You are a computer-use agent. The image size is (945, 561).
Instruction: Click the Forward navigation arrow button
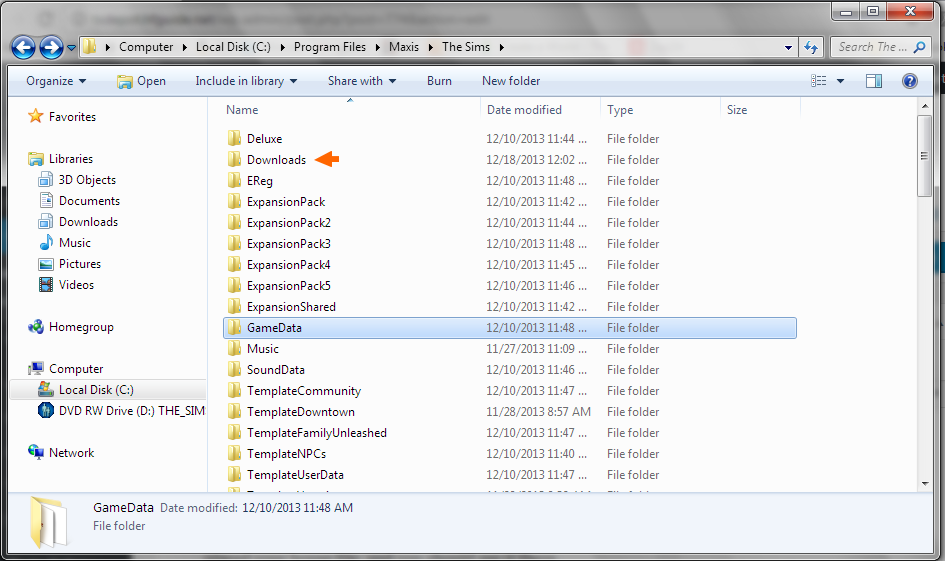coord(51,47)
